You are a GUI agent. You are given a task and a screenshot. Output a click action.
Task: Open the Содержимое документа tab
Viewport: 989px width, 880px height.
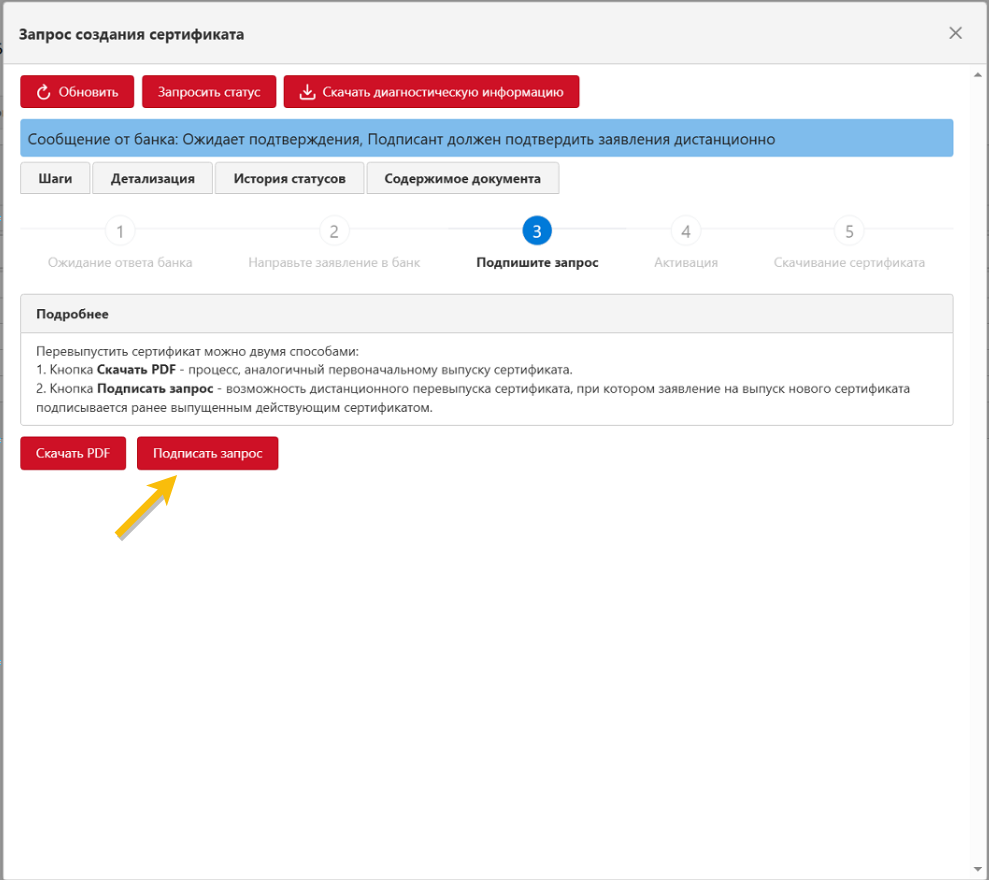point(462,178)
